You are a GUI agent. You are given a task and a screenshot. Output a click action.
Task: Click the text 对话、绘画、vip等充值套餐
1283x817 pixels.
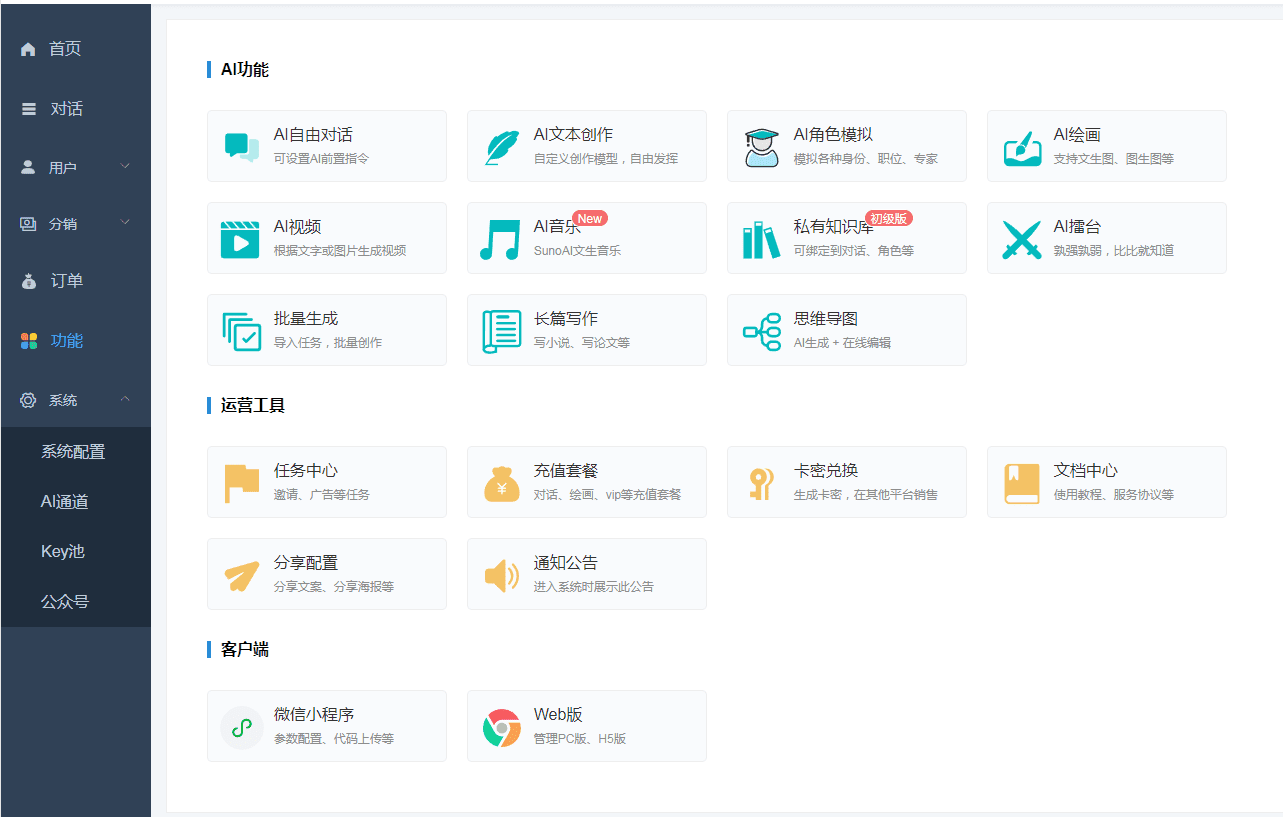[x=607, y=495]
